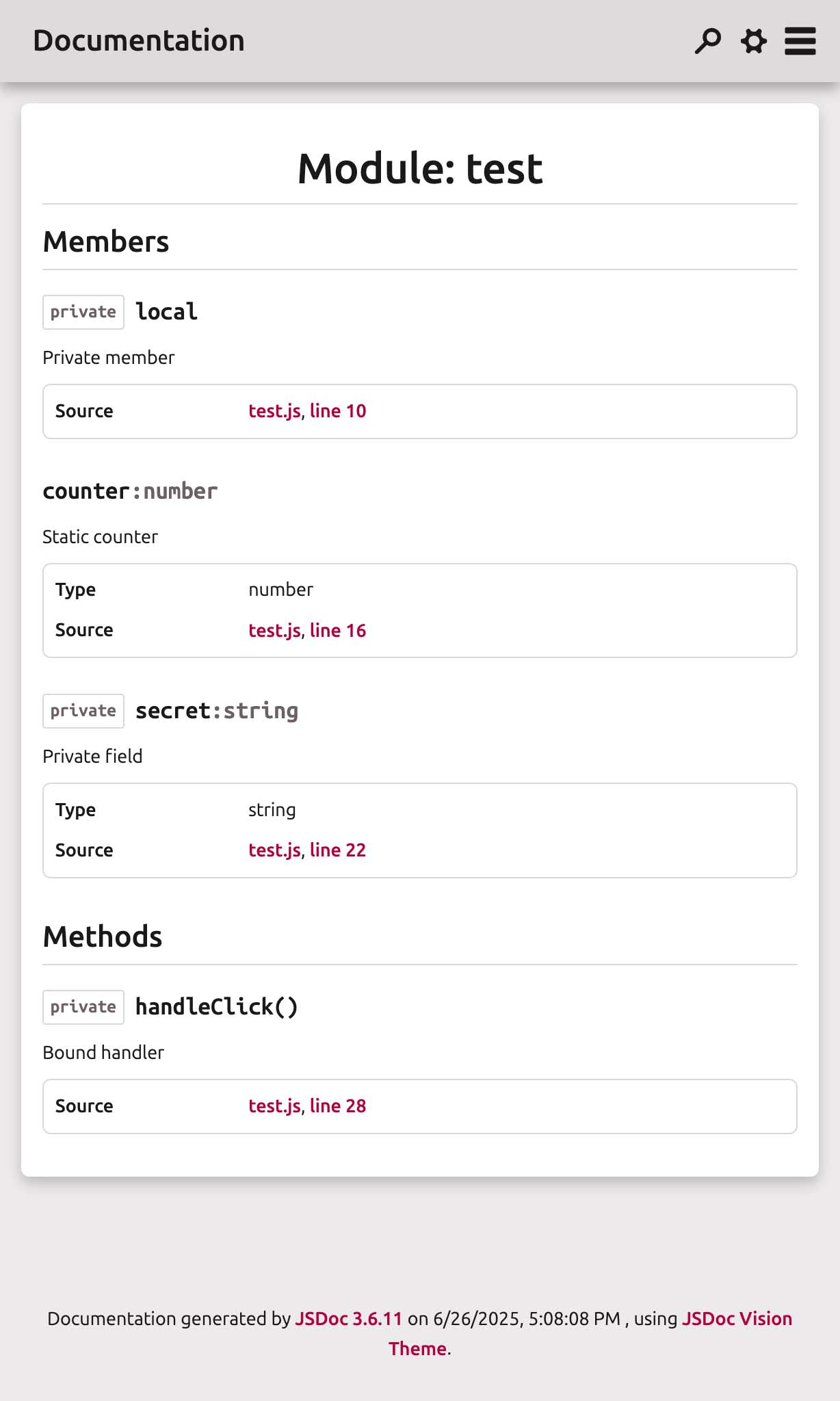Go to line 10 source link
Viewport: 840px width, 1401px height.
pos(338,411)
